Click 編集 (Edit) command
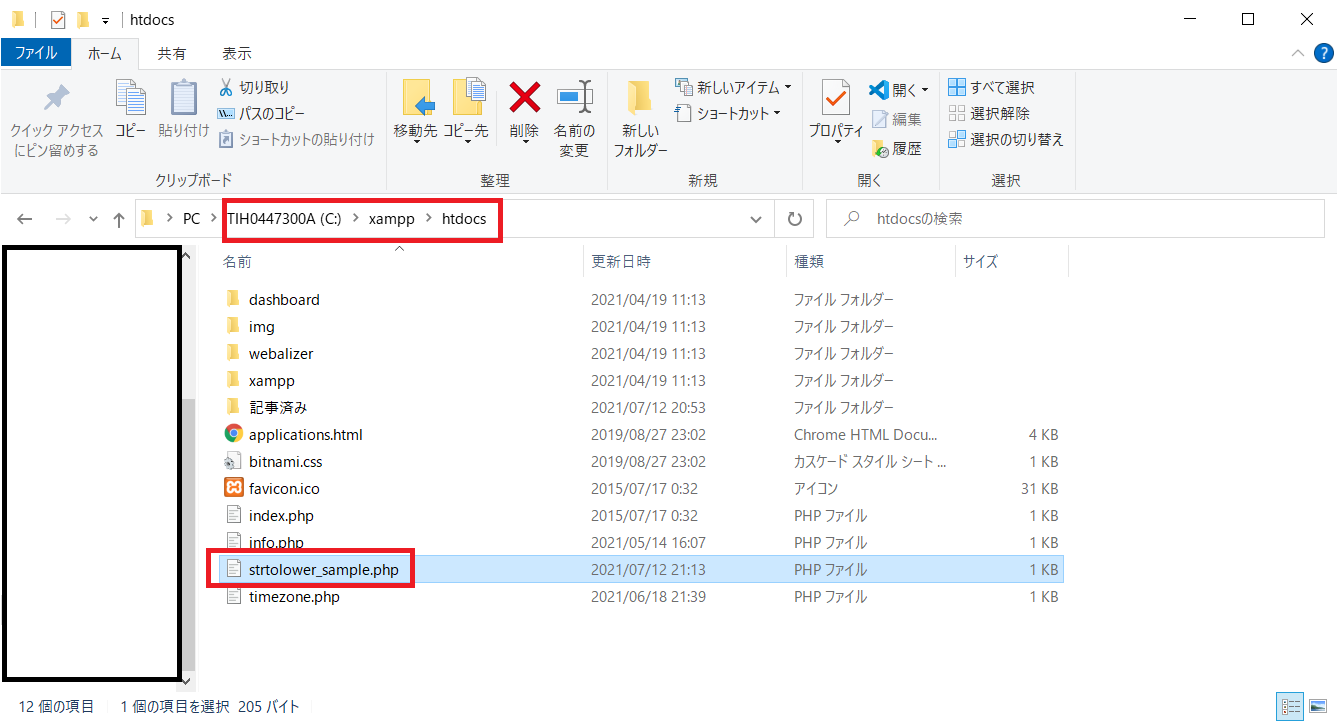 click(x=897, y=119)
